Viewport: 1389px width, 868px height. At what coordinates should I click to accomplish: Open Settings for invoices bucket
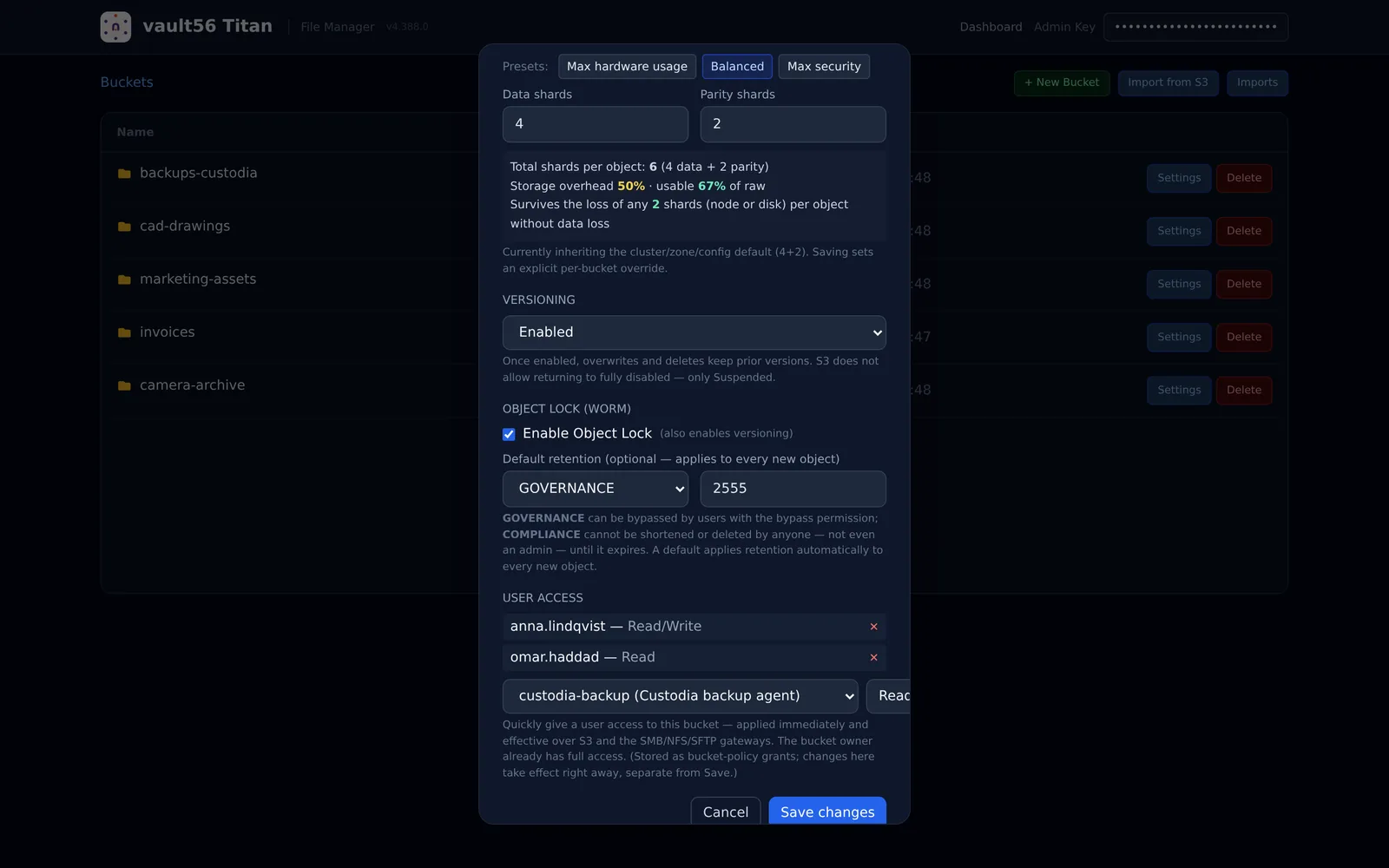[1179, 337]
